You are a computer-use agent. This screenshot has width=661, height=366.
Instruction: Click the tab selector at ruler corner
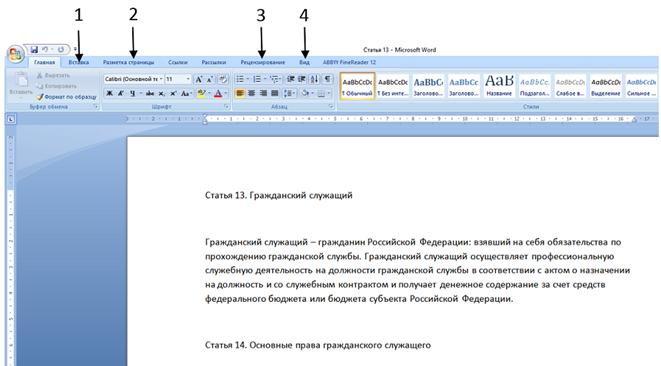[11, 120]
